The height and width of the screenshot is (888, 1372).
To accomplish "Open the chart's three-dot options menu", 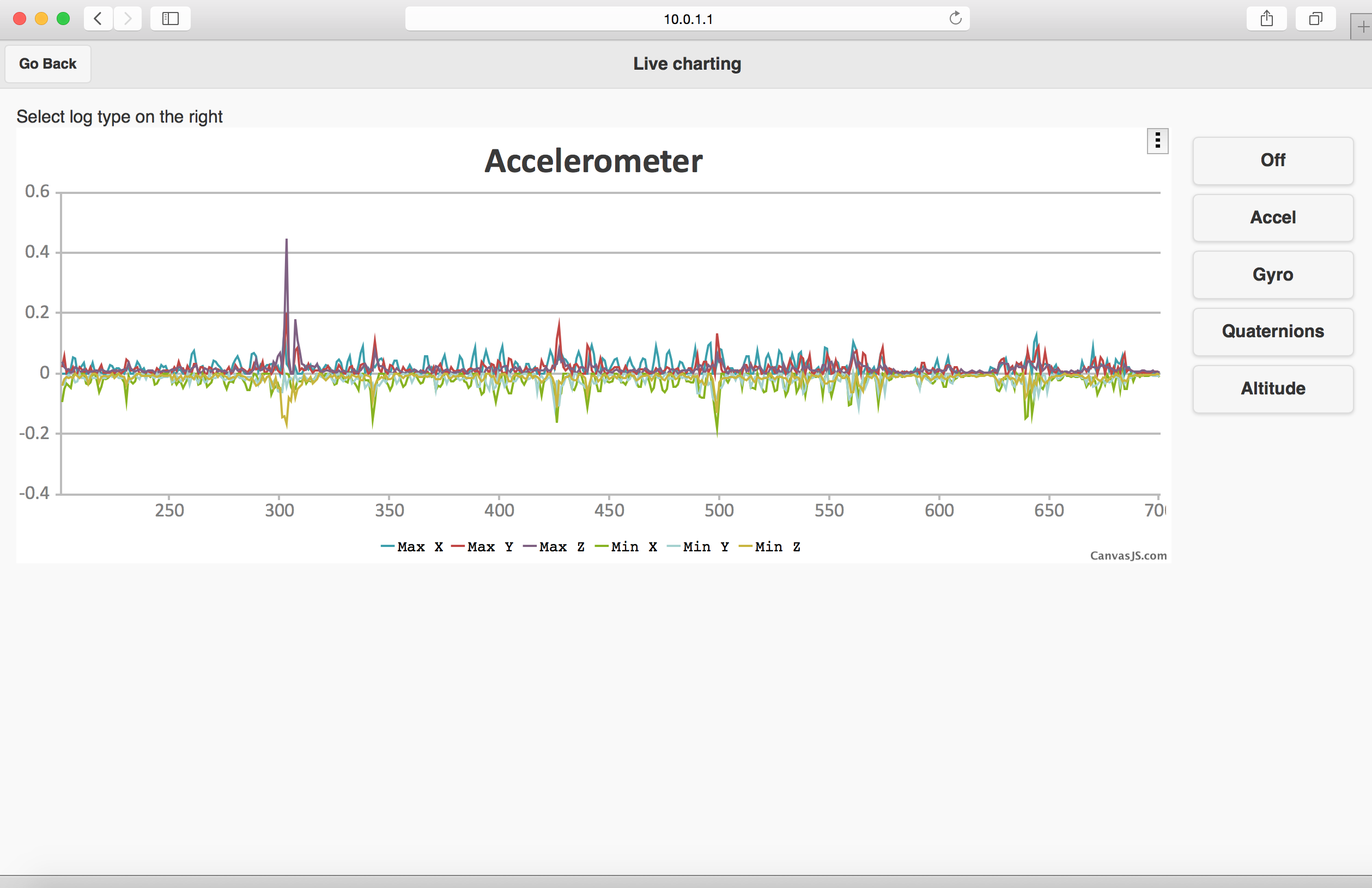I will click(x=1157, y=141).
